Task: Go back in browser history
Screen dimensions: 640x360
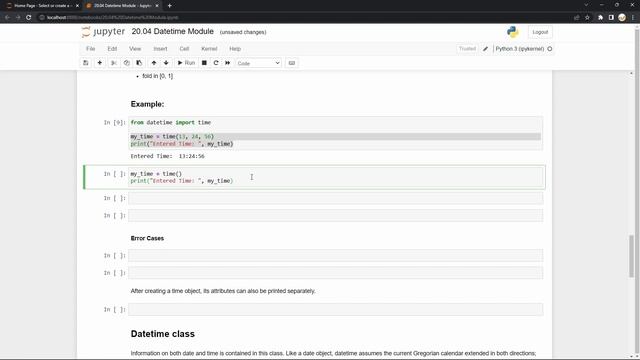Action: 7,18
